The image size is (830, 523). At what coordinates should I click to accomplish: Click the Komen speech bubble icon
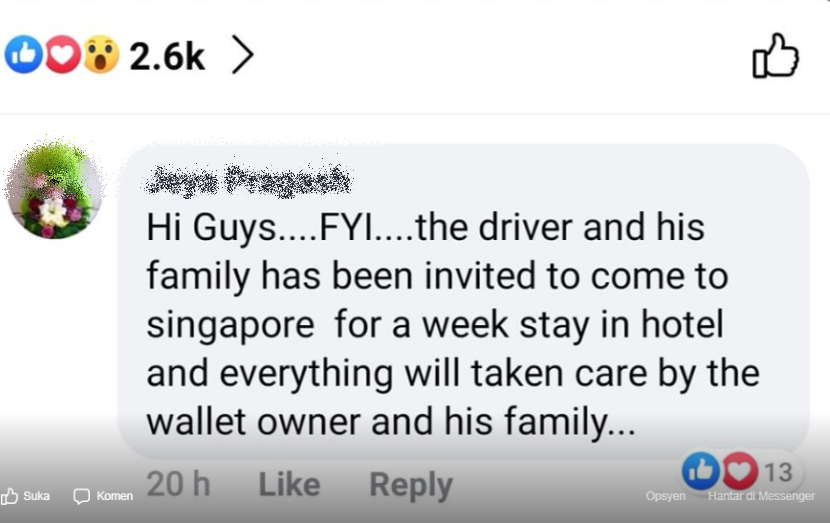click(82, 497)
